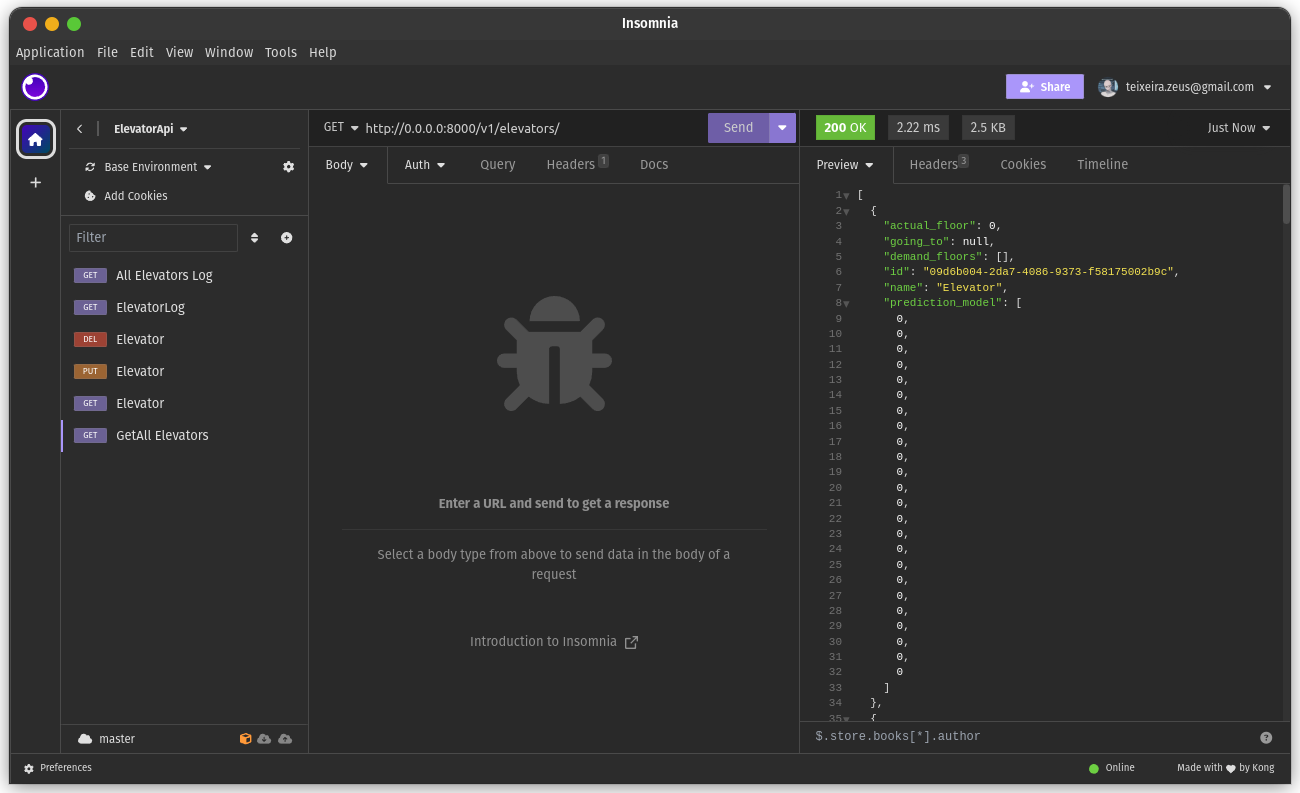Create new request with plus circle

pos(287,238)
